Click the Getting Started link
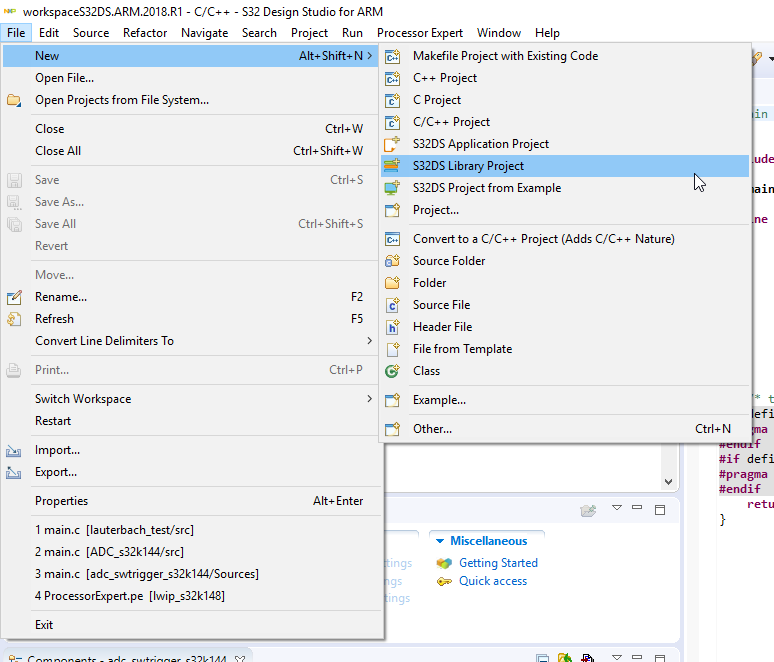 coord(498,563)
